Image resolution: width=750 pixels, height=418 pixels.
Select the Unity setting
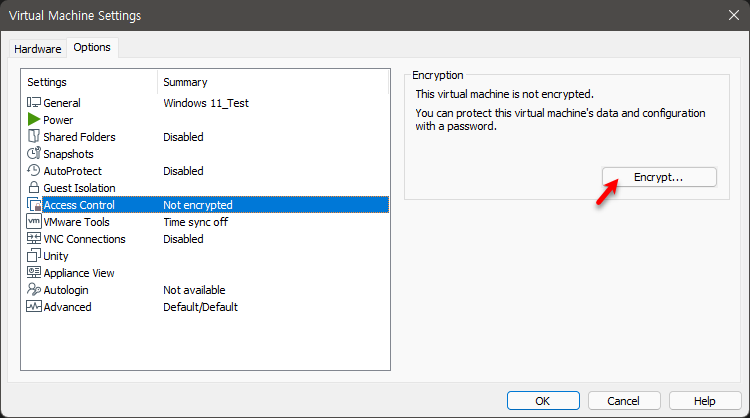(x=55, y=256)
